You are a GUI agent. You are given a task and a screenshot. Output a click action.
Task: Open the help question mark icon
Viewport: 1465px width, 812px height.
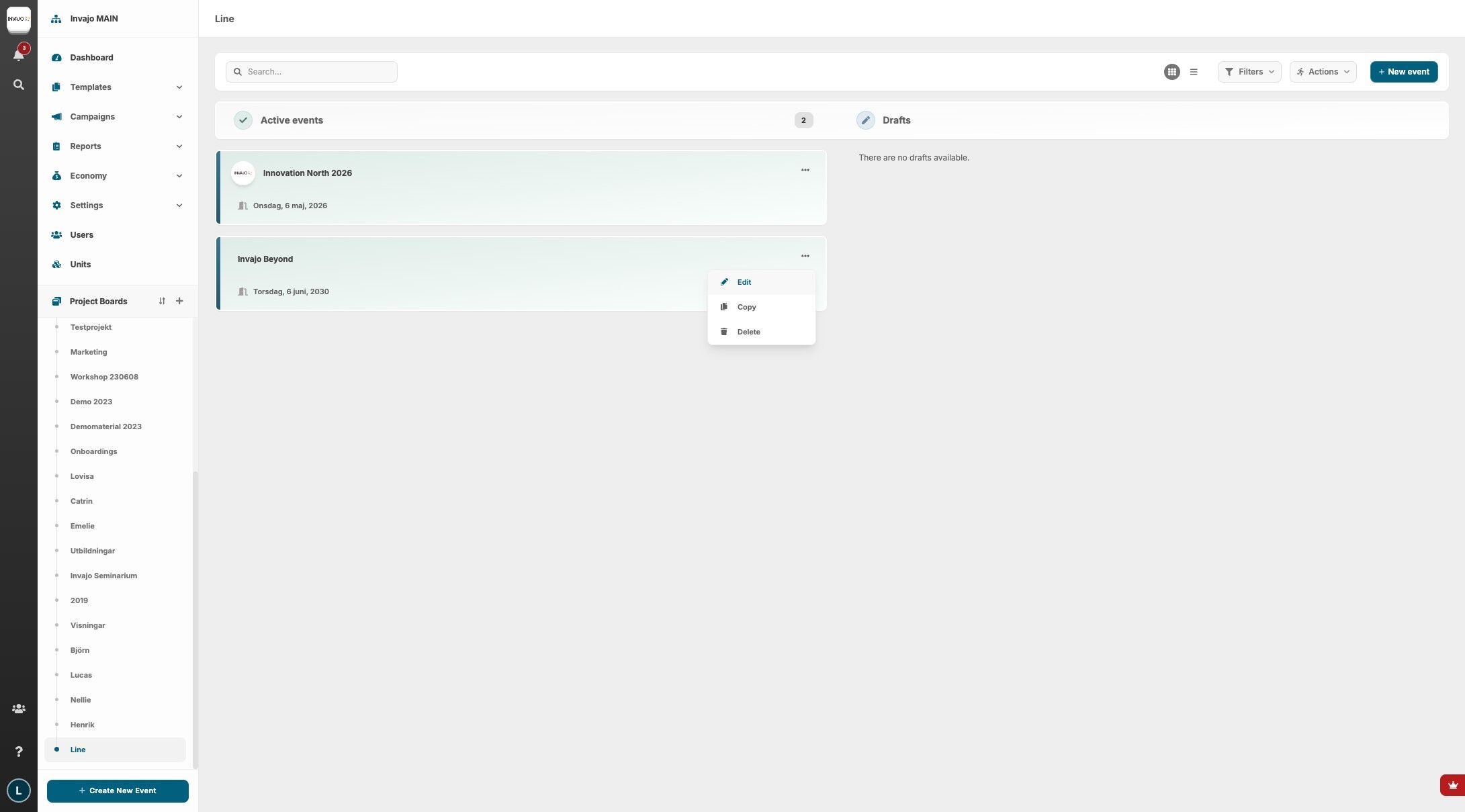19,751
